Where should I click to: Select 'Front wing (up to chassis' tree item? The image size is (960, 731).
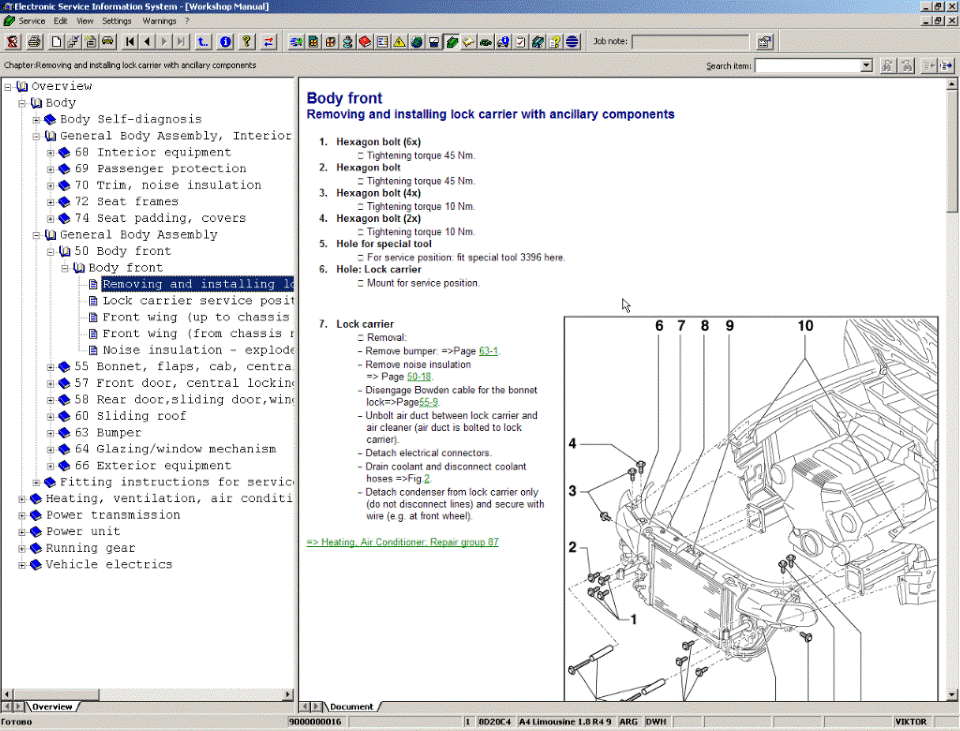pyautogui.click(x=195, y=317)
